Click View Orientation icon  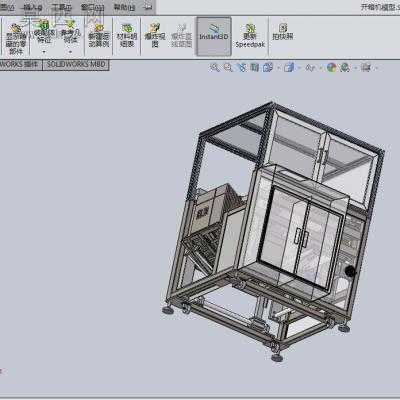click(268, 68)
